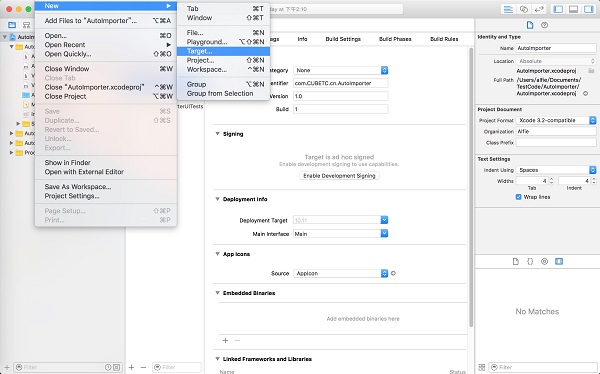Open the code snippet library icon
This screenshot has height=374, width=600.
tap(530, 261)
